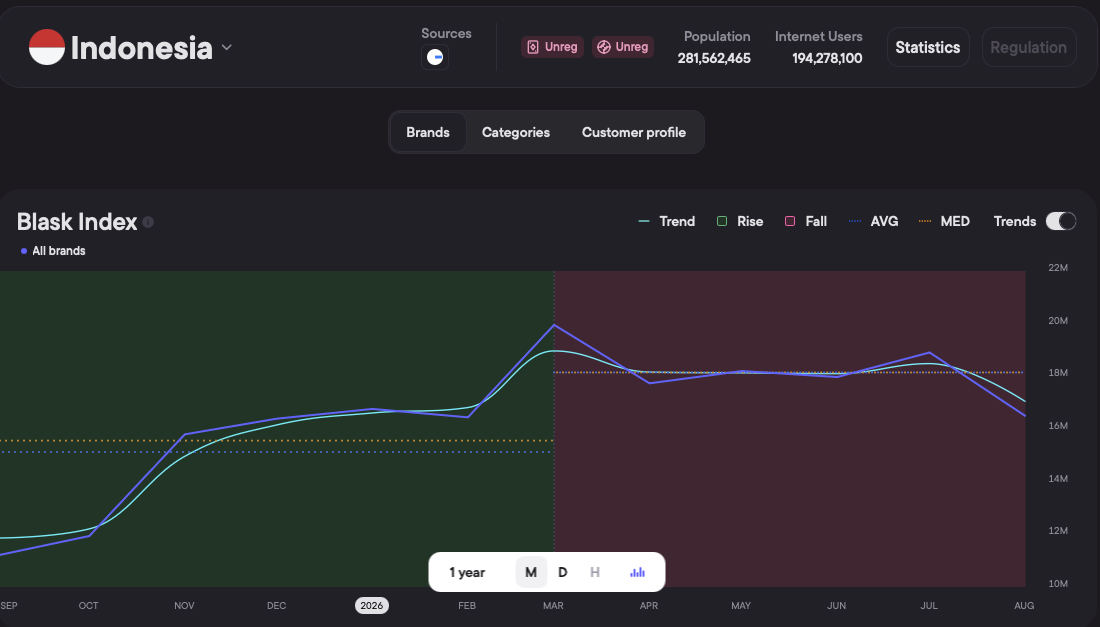Select daily D granularity
1100x627 pixels.
(563, 572)
